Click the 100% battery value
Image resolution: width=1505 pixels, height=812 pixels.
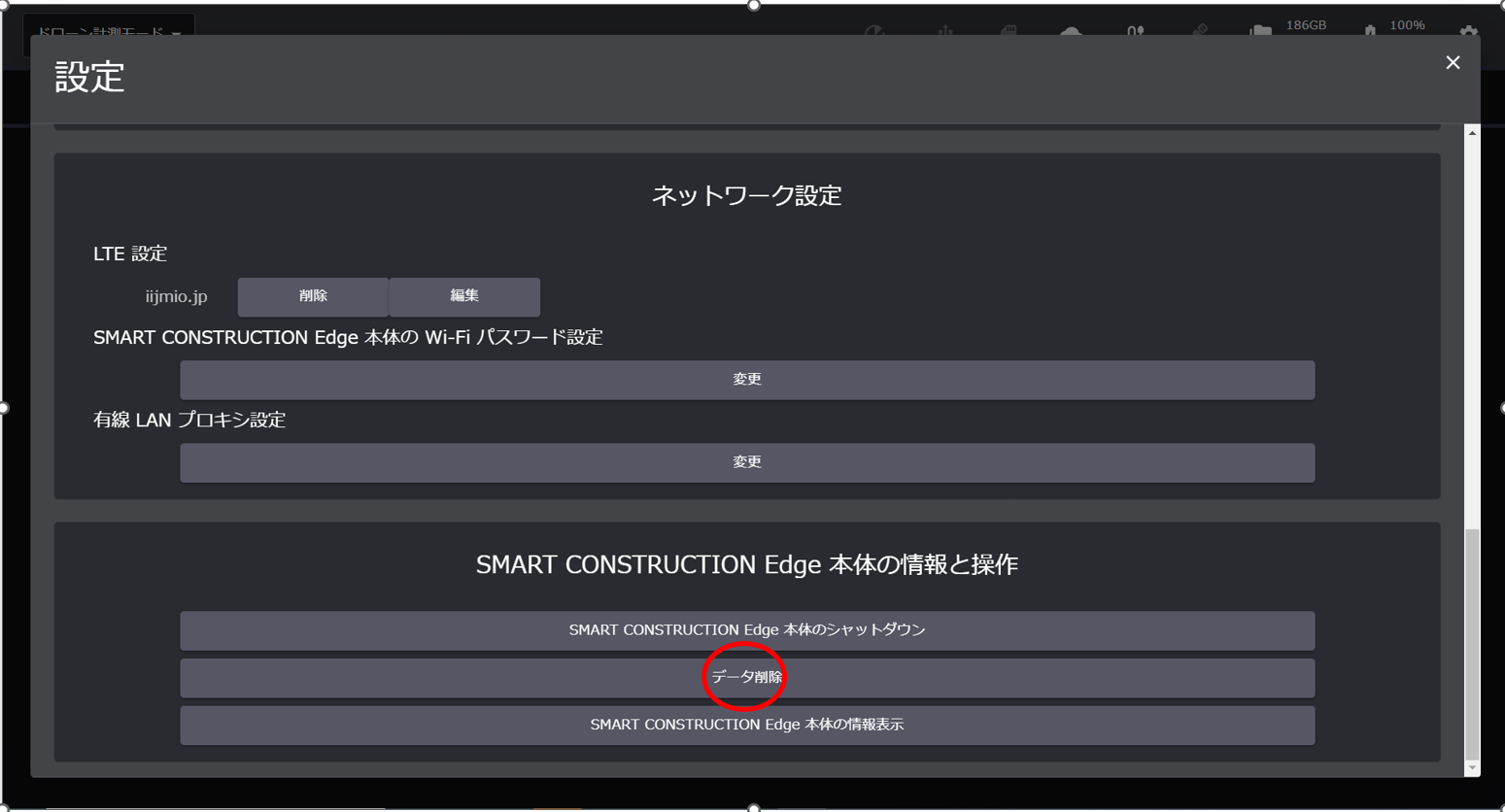tap(1407, 25)
